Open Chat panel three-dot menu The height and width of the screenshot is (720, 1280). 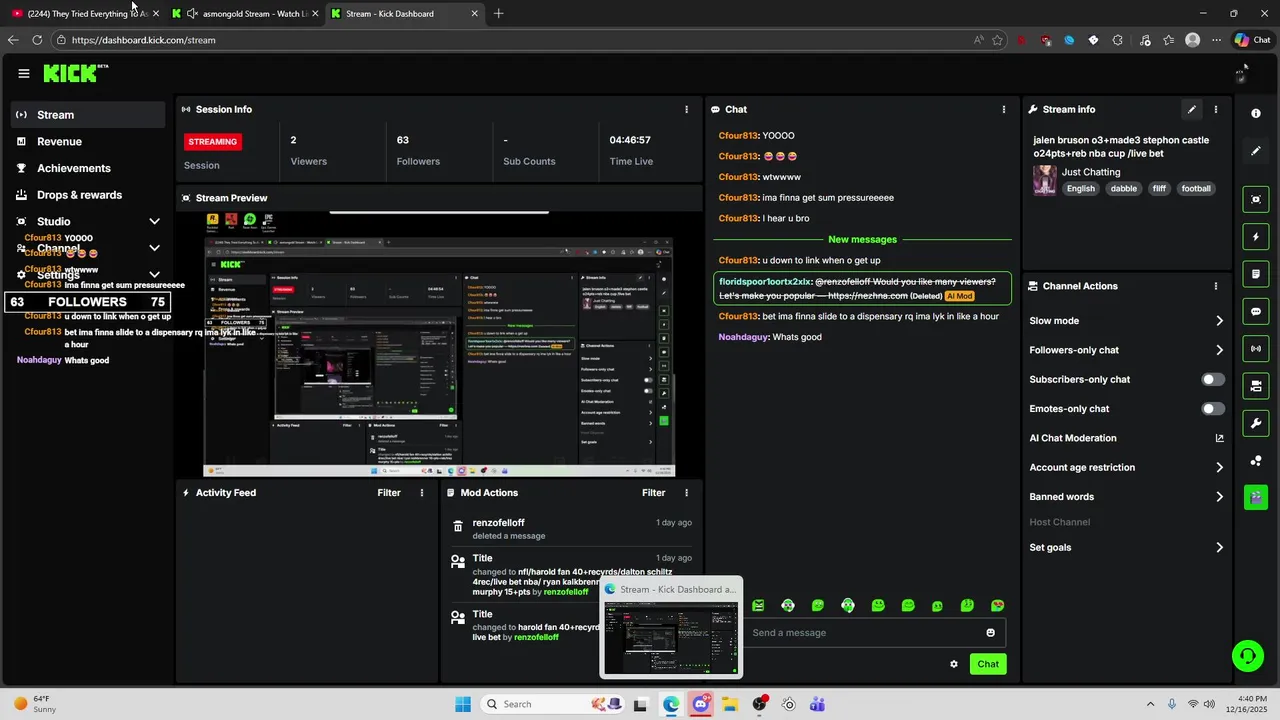1004,109
